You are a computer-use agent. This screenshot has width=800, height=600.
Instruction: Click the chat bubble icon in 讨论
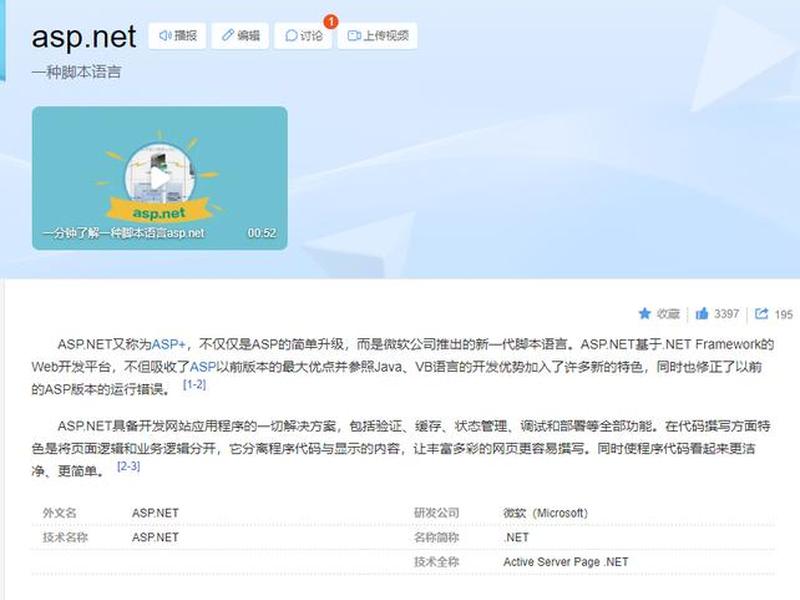[291, 36]
